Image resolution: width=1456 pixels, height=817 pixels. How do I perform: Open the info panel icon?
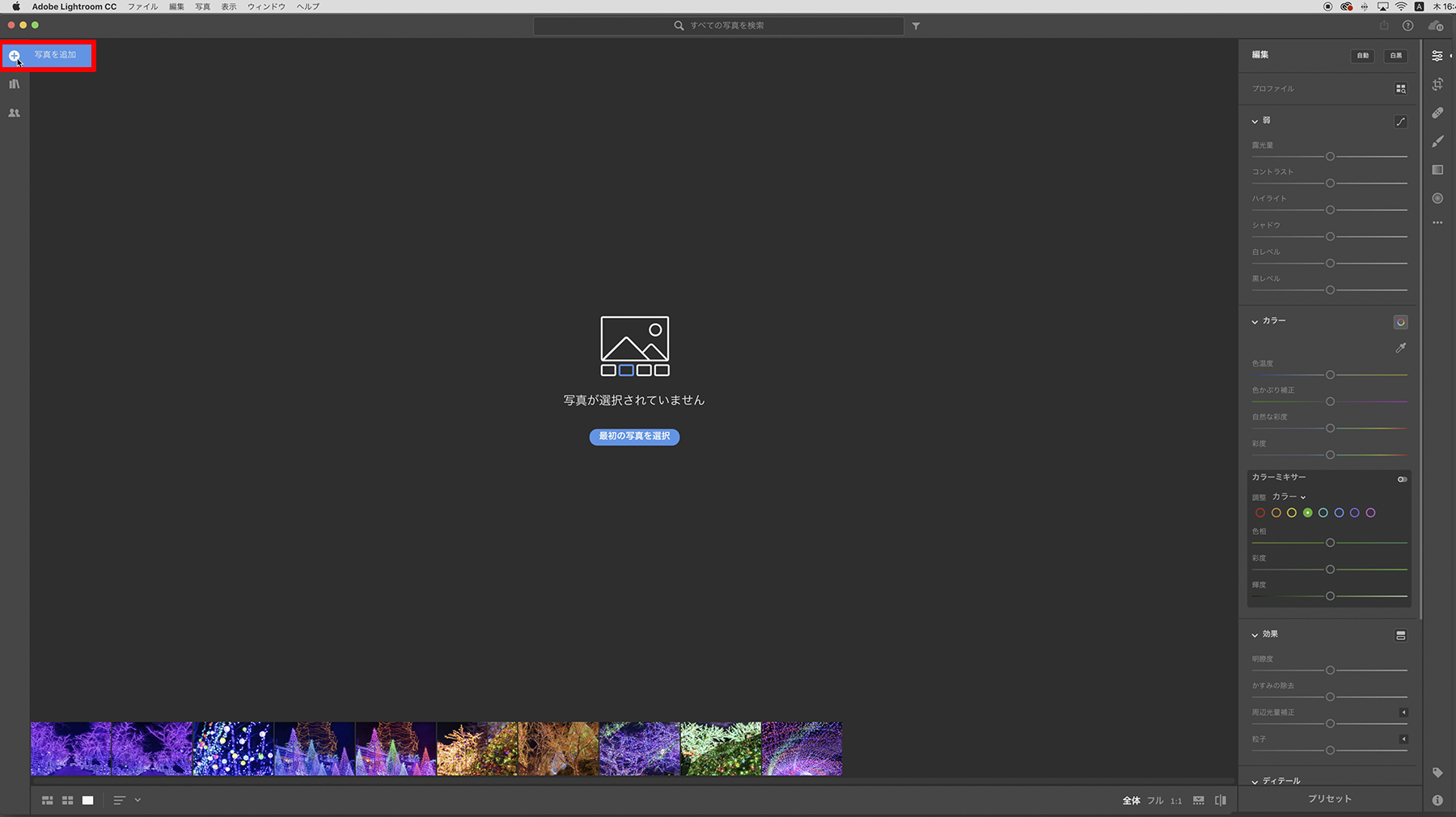coord(1437,800)
